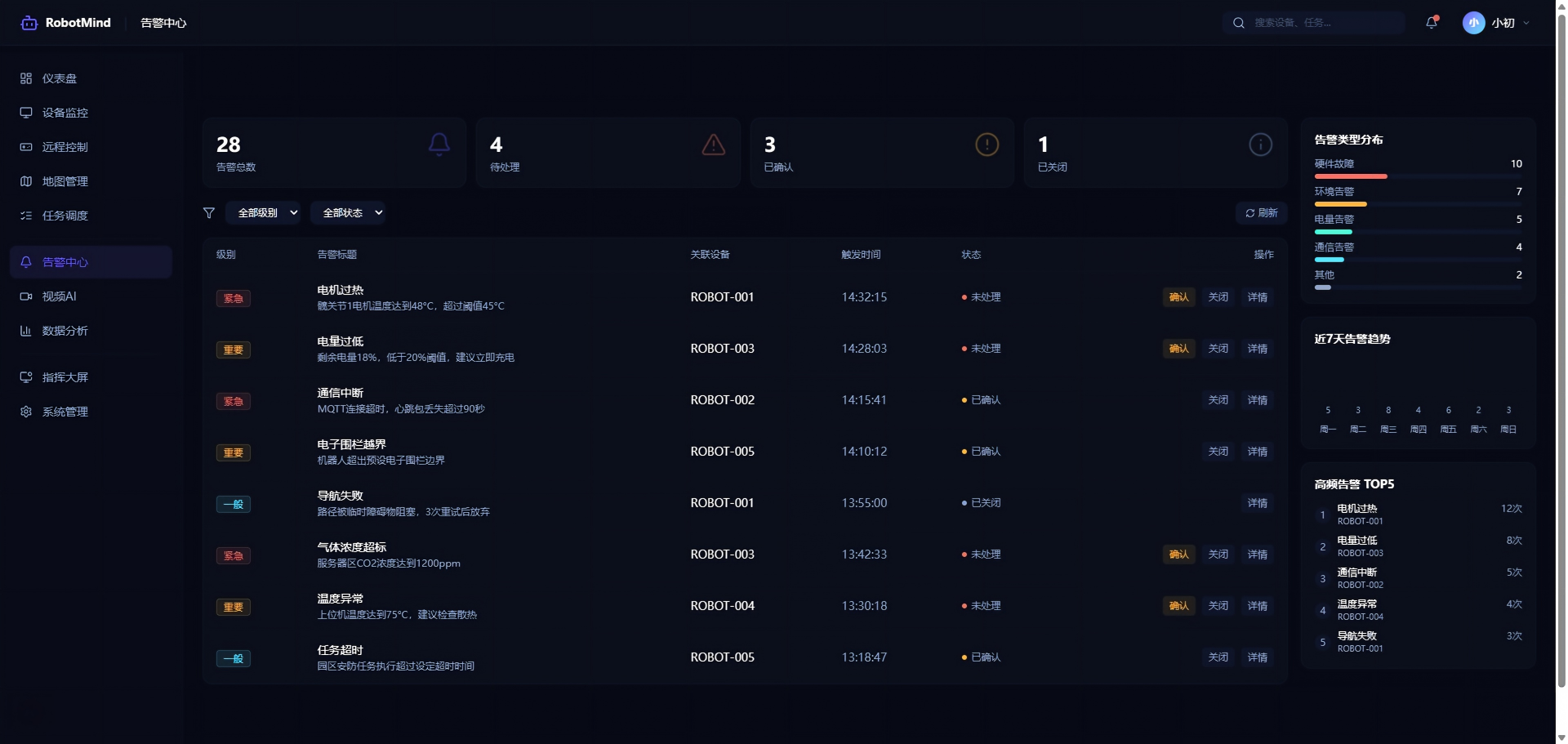Click the 14:15:41 trigger time cell

(x=864, y=400)
